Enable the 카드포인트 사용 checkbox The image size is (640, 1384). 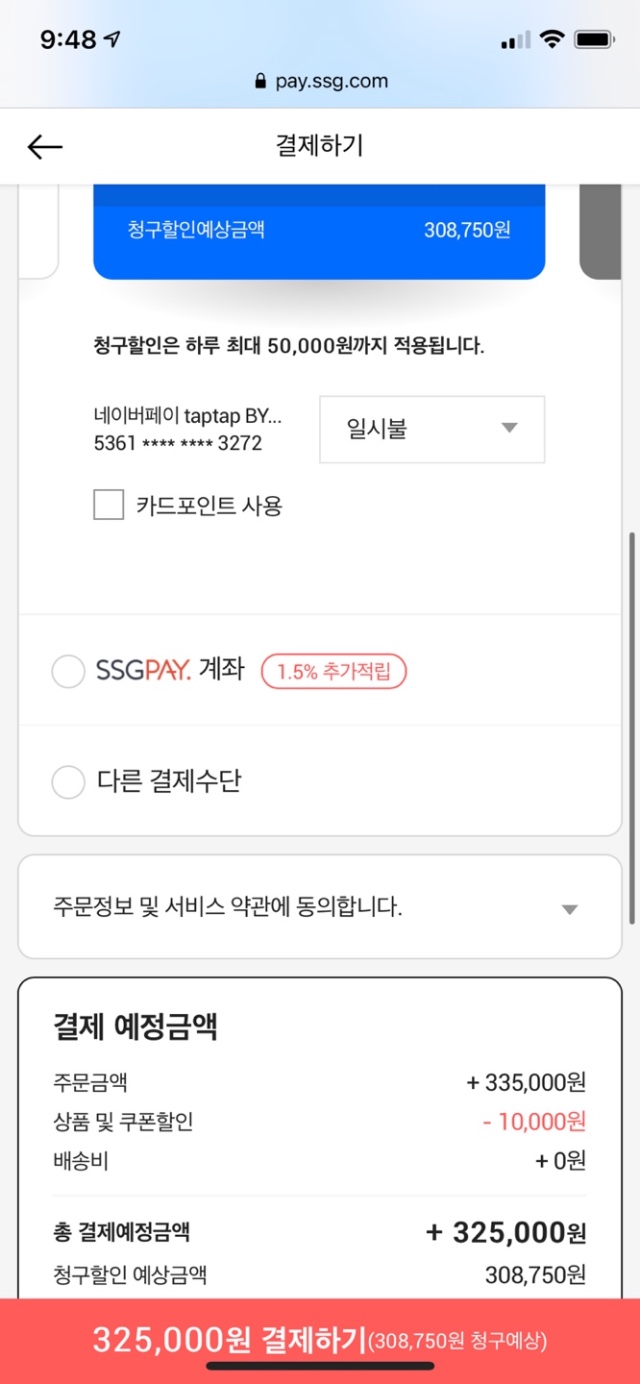108,505
